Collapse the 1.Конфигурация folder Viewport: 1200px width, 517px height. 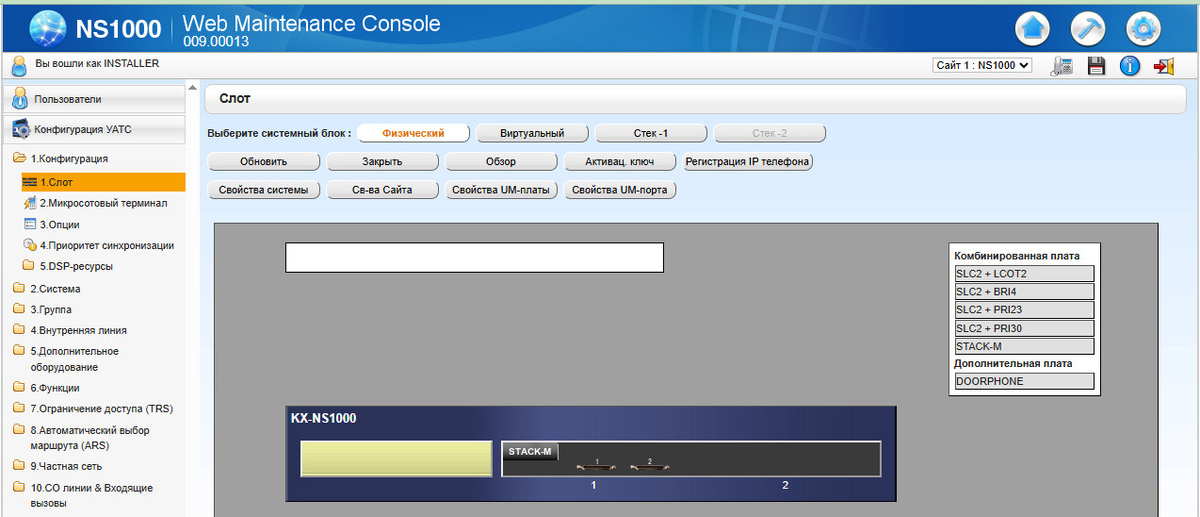[x=68, y=158]
